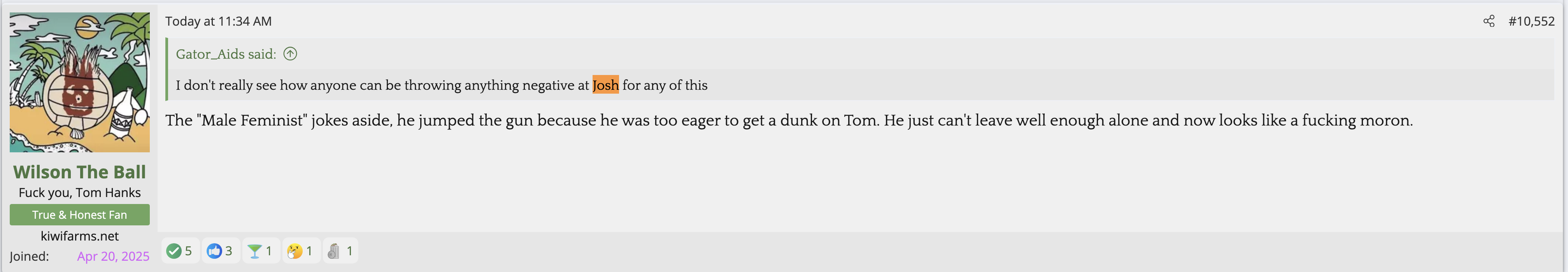Click the green checkmark reaction icon
The image size is (1568, 272).
coord(174,251)
